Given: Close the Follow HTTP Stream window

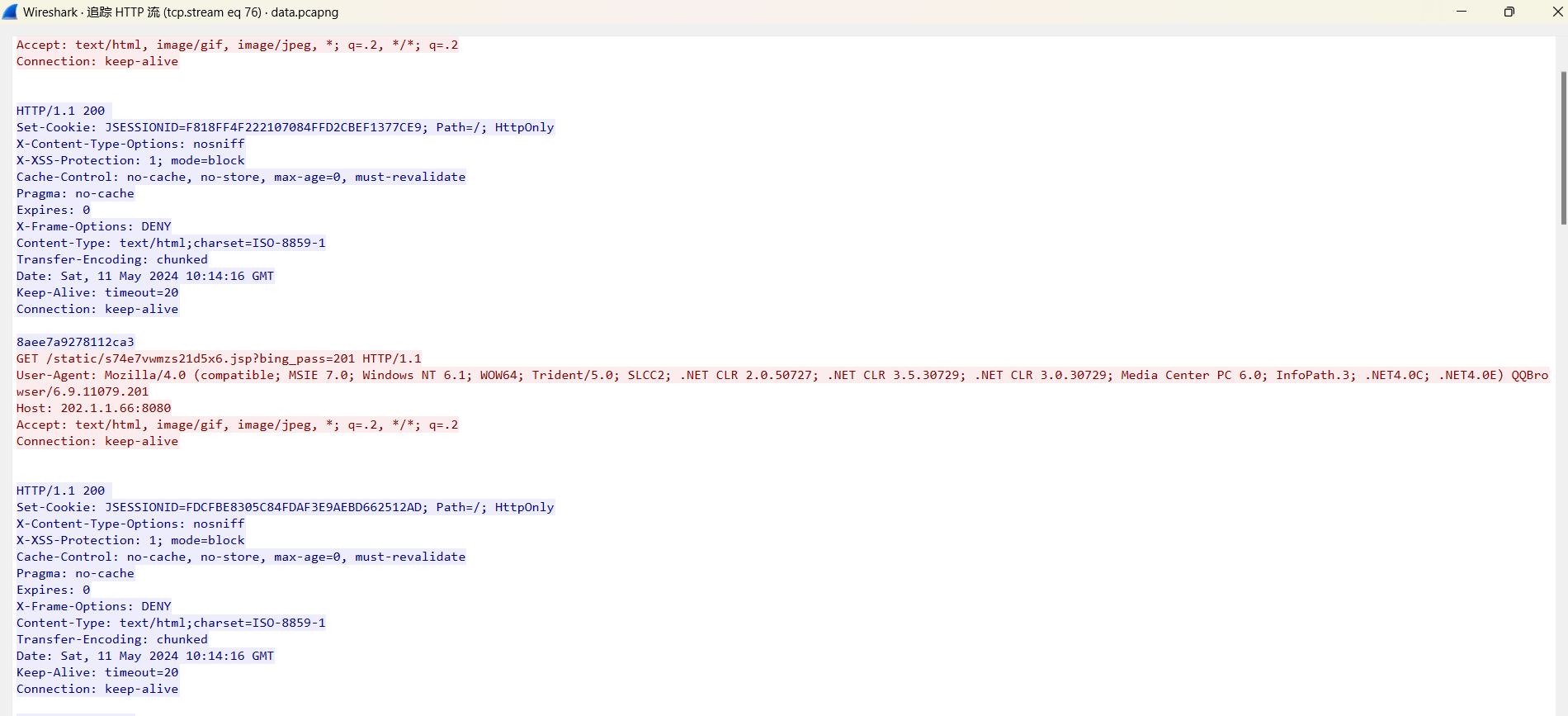Looking at the screenshot, I should coord(1557,12).
